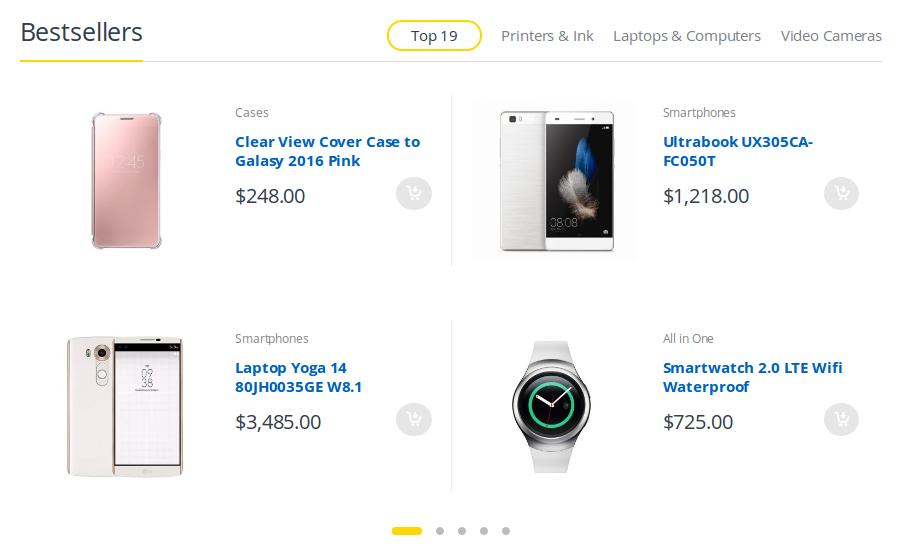Open Laptops & Computers tab
919x557 pixels.
[x=687, y=36]
